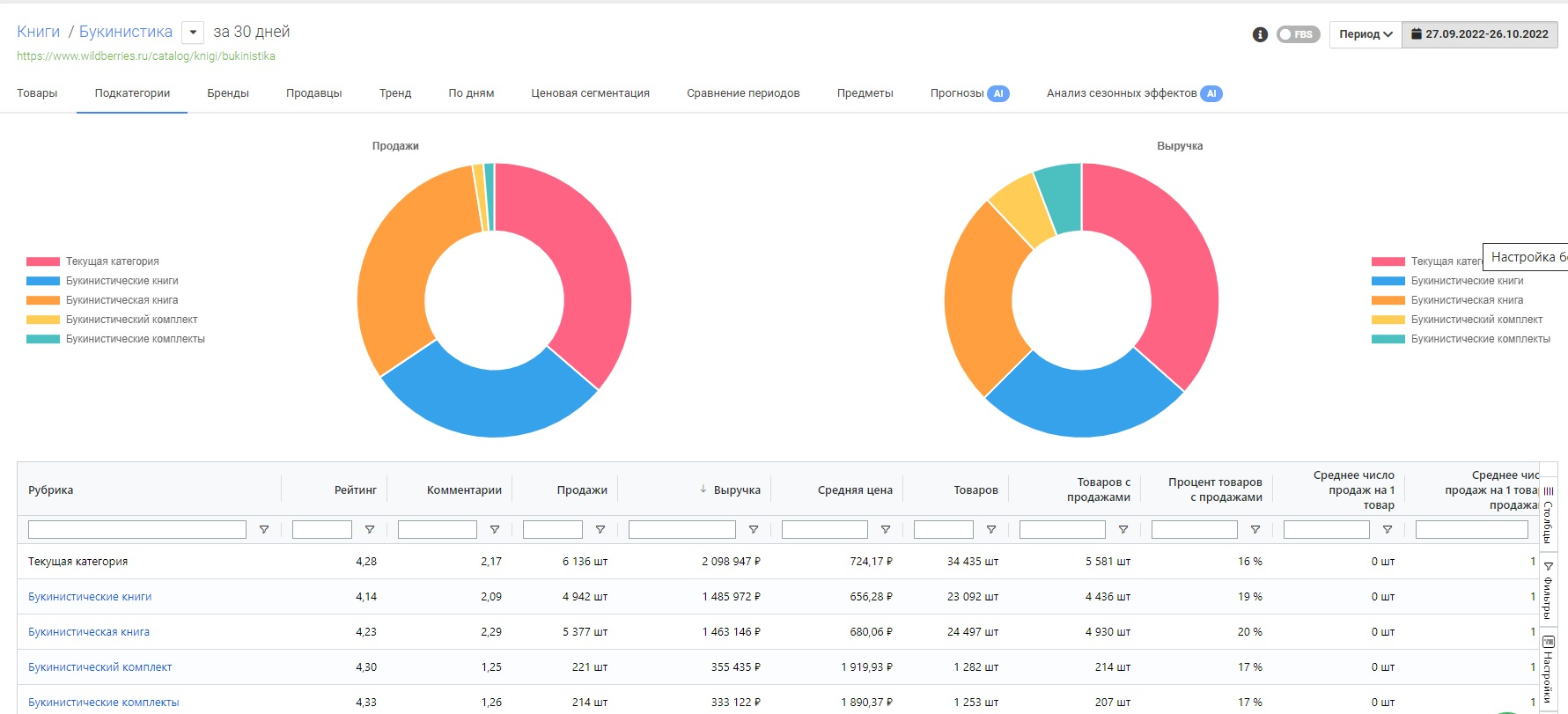Open Сравнение периодов tab

pyautogui.click(x=743, y=93)
